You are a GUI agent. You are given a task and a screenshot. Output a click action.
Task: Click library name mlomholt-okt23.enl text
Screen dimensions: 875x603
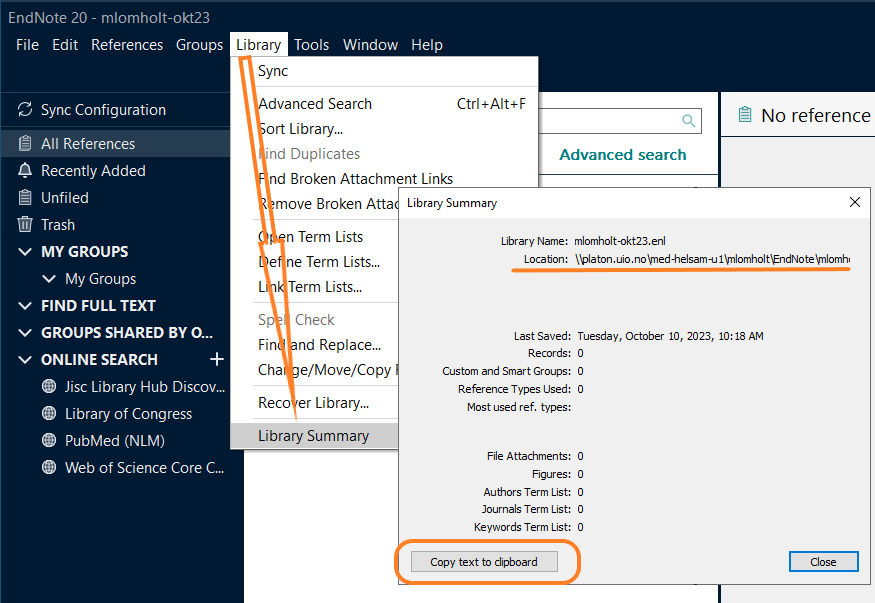point(619,241)
